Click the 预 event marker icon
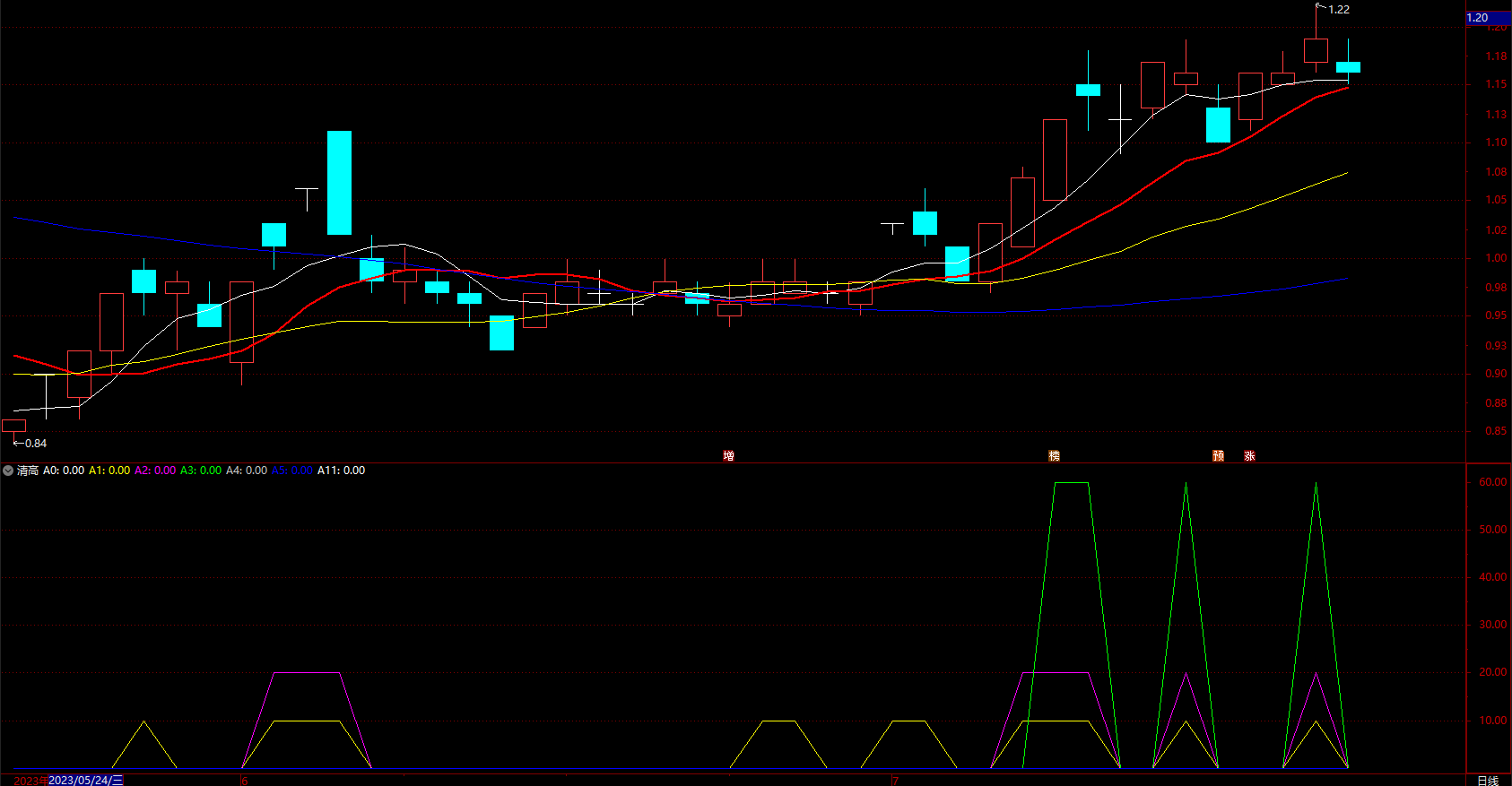The image size is (1512, 786). point(1219,456)
